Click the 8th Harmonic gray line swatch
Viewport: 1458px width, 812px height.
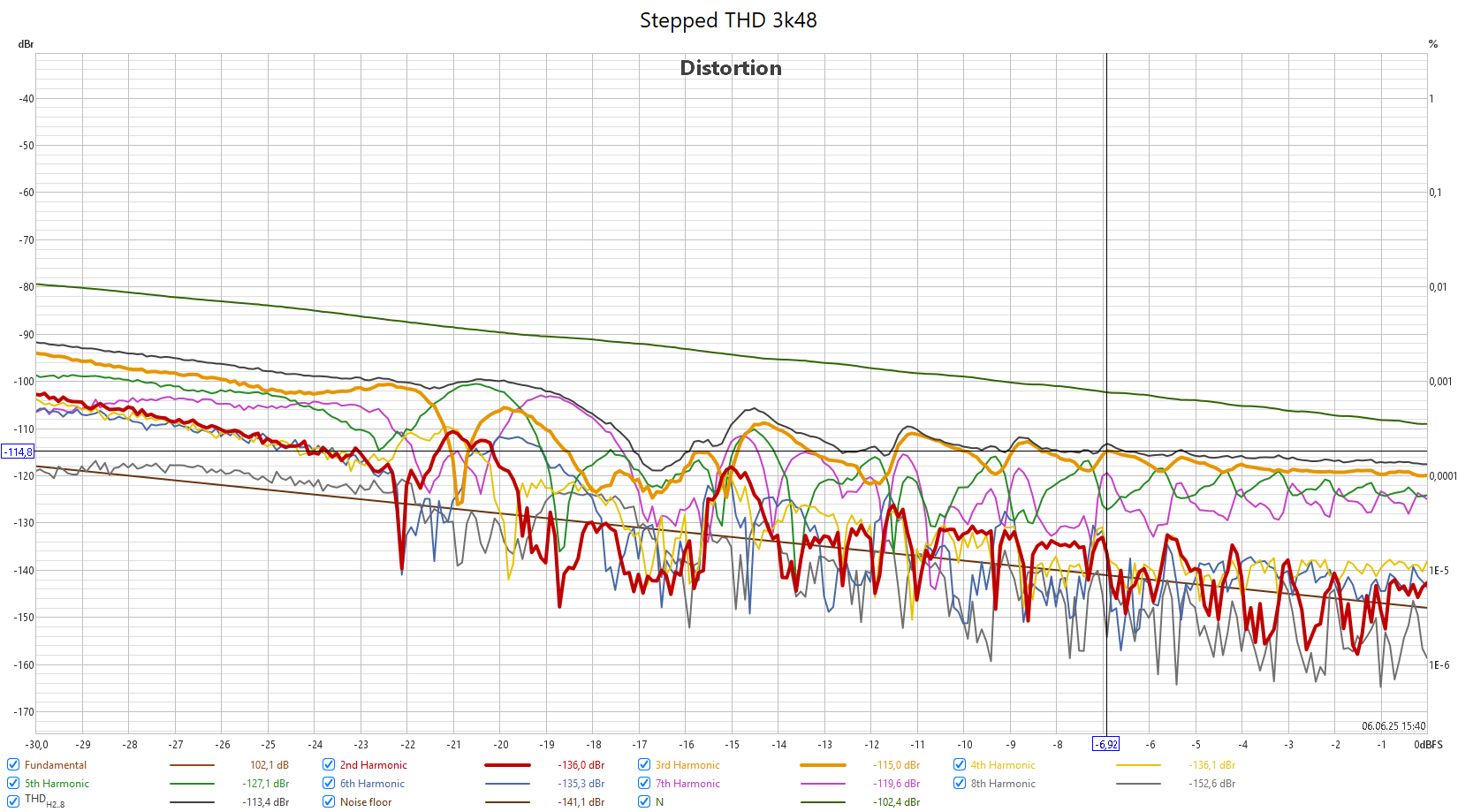pos(1138,784)
